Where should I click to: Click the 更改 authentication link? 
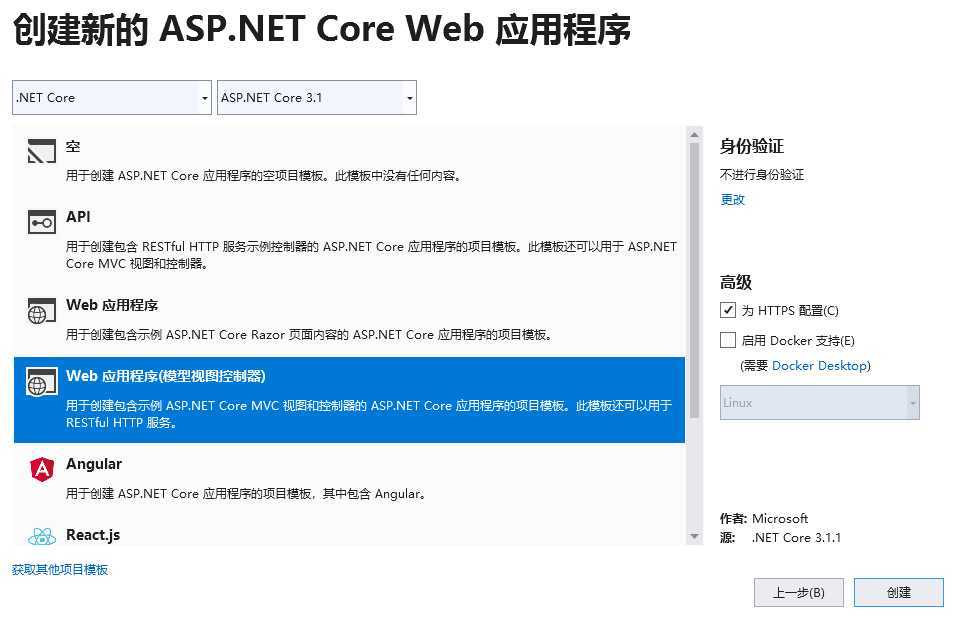(732, 200)
